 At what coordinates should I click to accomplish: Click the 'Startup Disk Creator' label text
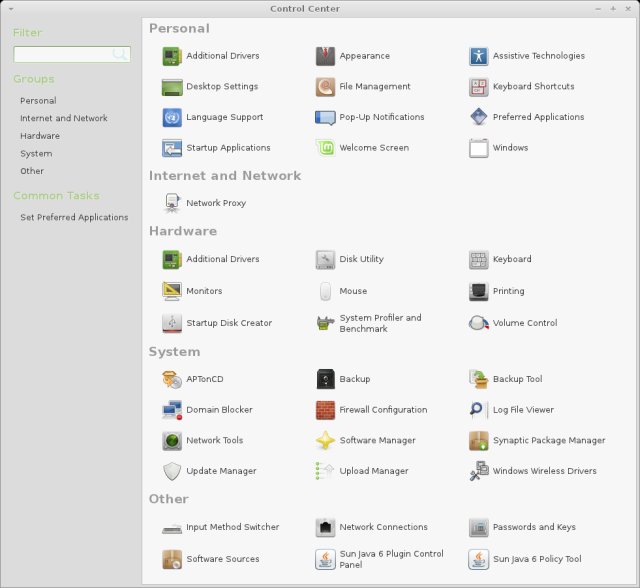tap(229, 323)
